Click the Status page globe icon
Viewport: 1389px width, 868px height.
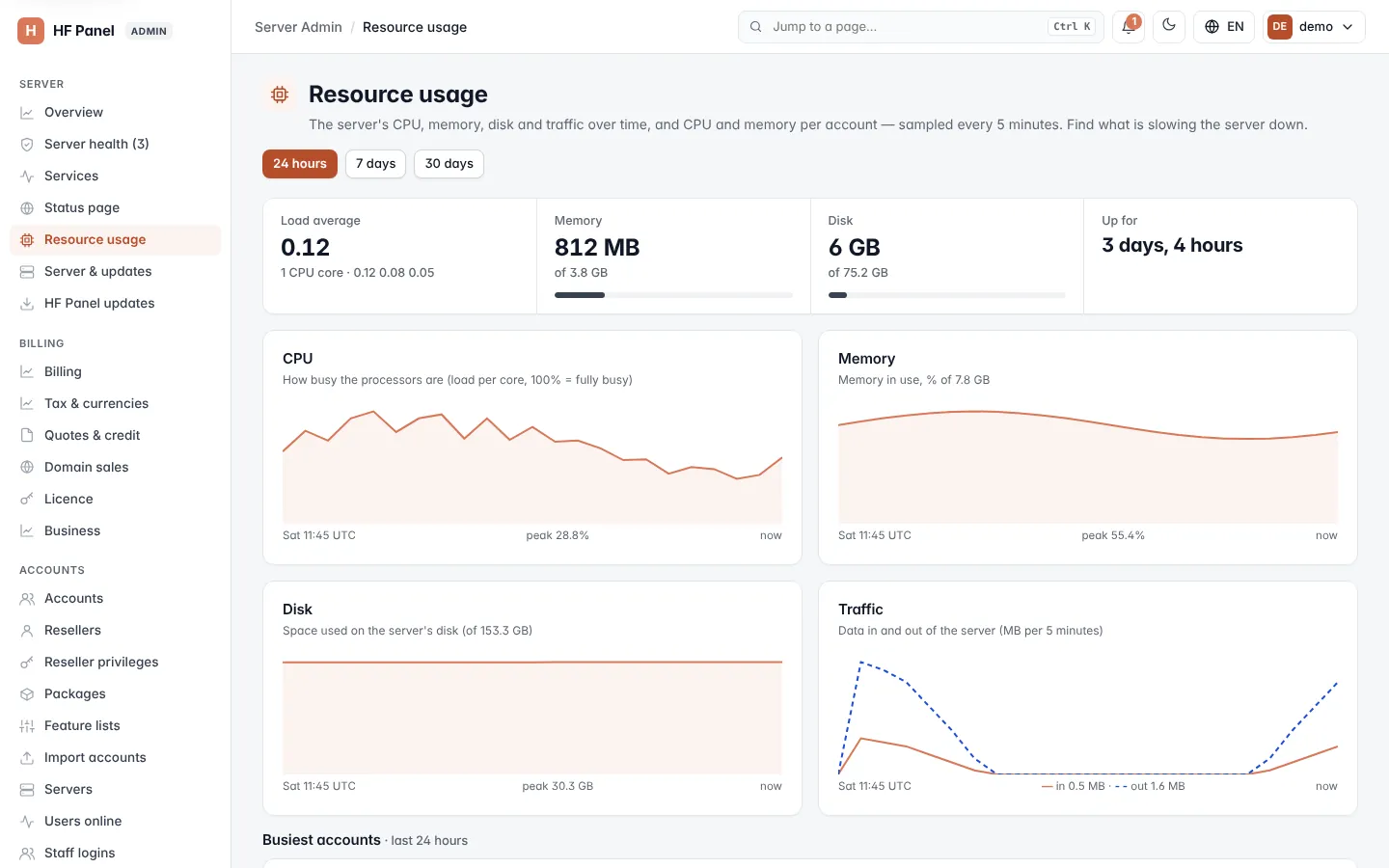27,208
